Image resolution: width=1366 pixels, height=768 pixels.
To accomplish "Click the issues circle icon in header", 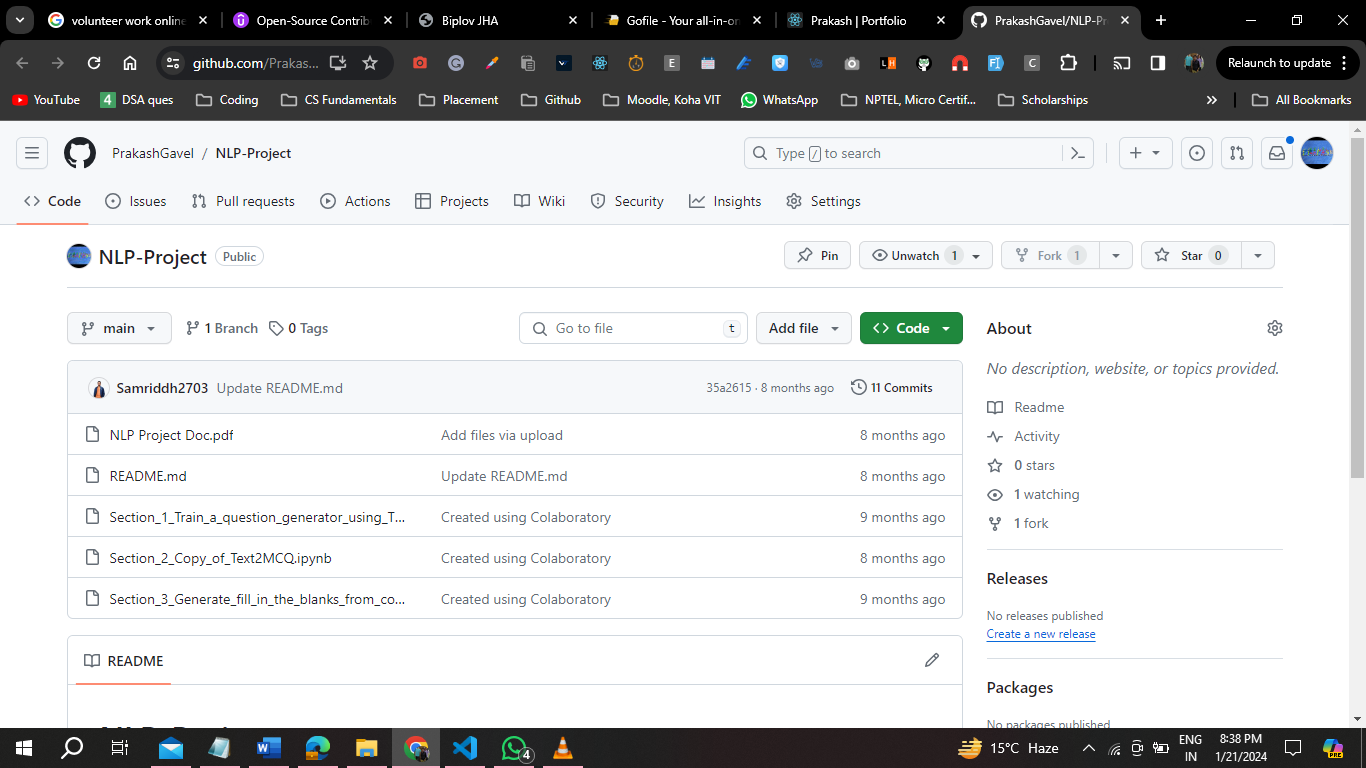I will [1197, 153].
